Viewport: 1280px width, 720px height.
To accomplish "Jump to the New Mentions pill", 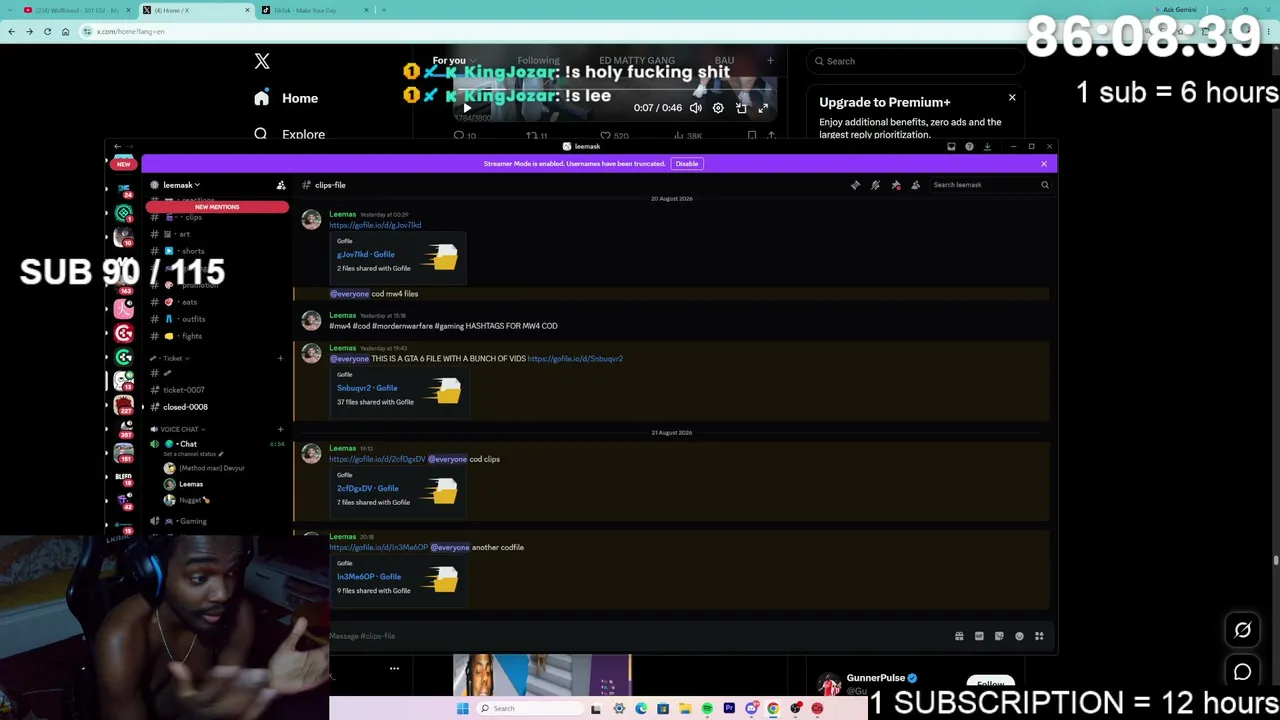I will [x=217, y=207].
